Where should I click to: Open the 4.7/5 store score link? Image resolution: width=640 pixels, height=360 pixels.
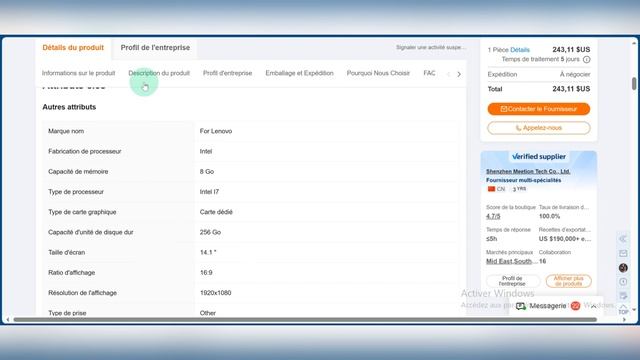pyautogui.click(x=493, y=216)
